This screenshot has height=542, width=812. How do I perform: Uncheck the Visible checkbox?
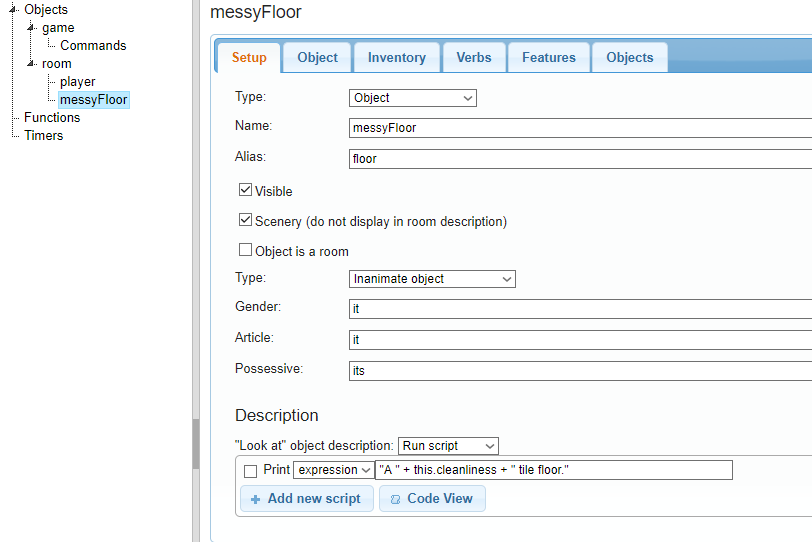tap(245, 190)
